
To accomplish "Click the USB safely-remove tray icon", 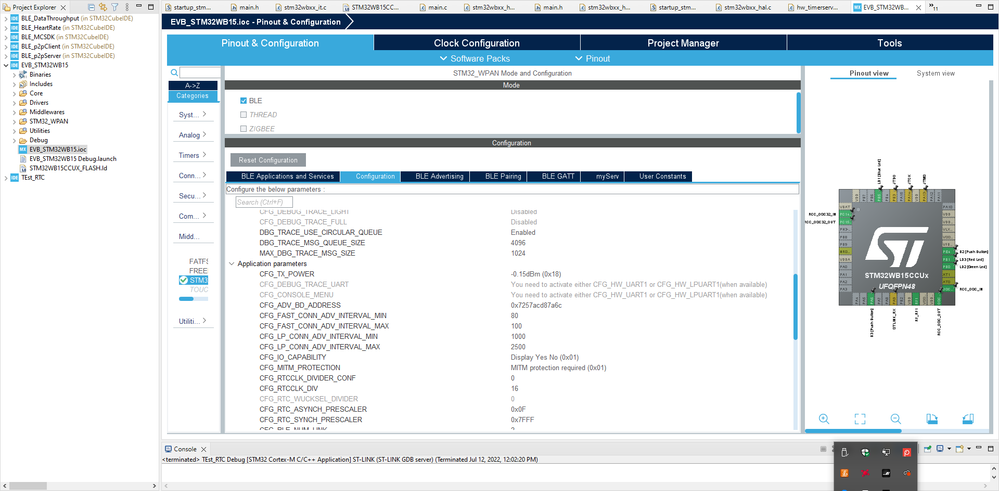I will tap(845, 452).
